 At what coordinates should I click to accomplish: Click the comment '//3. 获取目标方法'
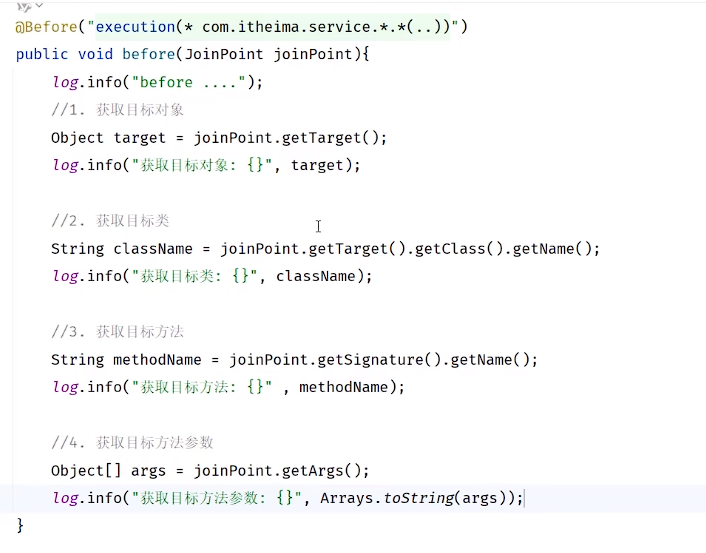coord(117,332)
